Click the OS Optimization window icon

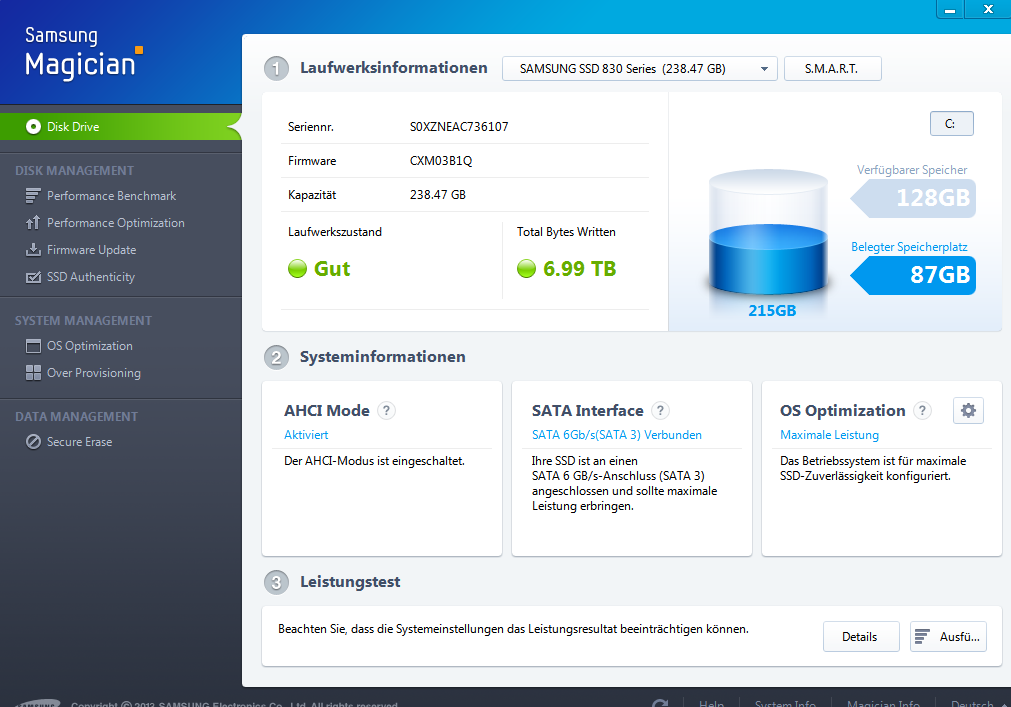(x=33, y=346)
